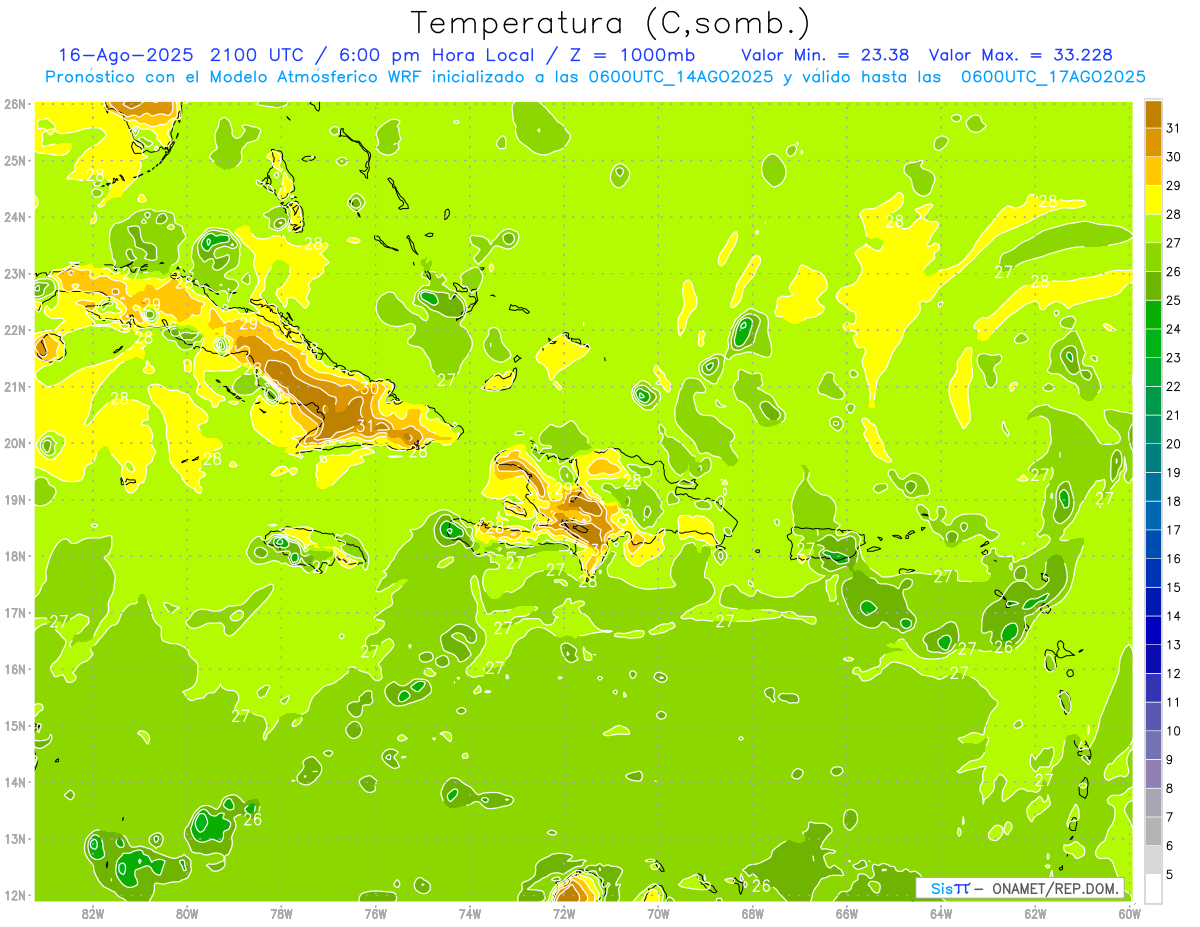Viewport: 1200px width, 927px height.
Task: Click the "64W" longitude axis label
Action: click(x=941, y=914)
